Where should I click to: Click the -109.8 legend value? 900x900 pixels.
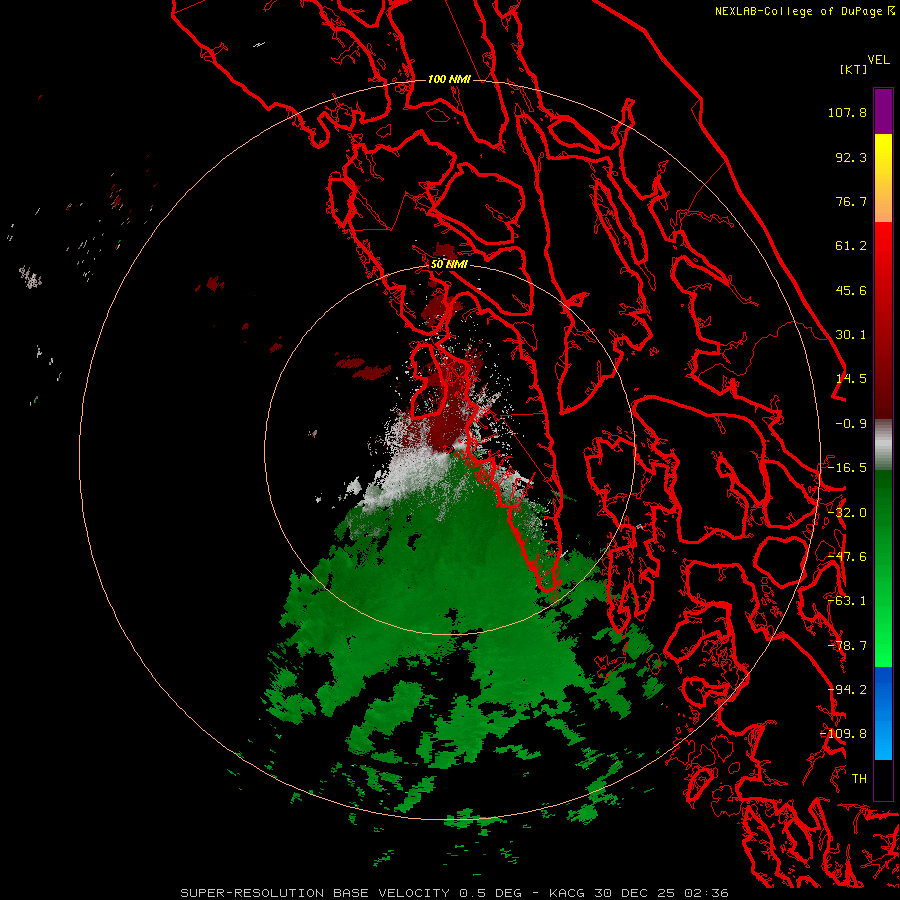pyautogui.click(x=843, y=734)
